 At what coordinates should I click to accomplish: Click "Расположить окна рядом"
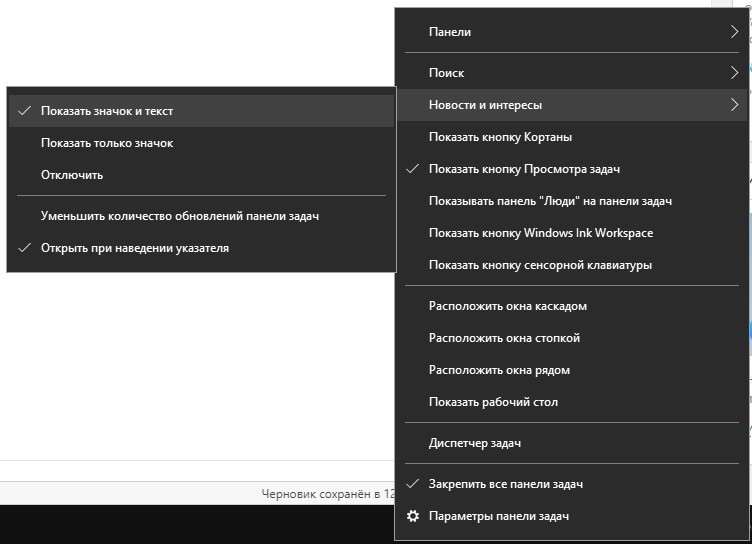click(499, 370)
